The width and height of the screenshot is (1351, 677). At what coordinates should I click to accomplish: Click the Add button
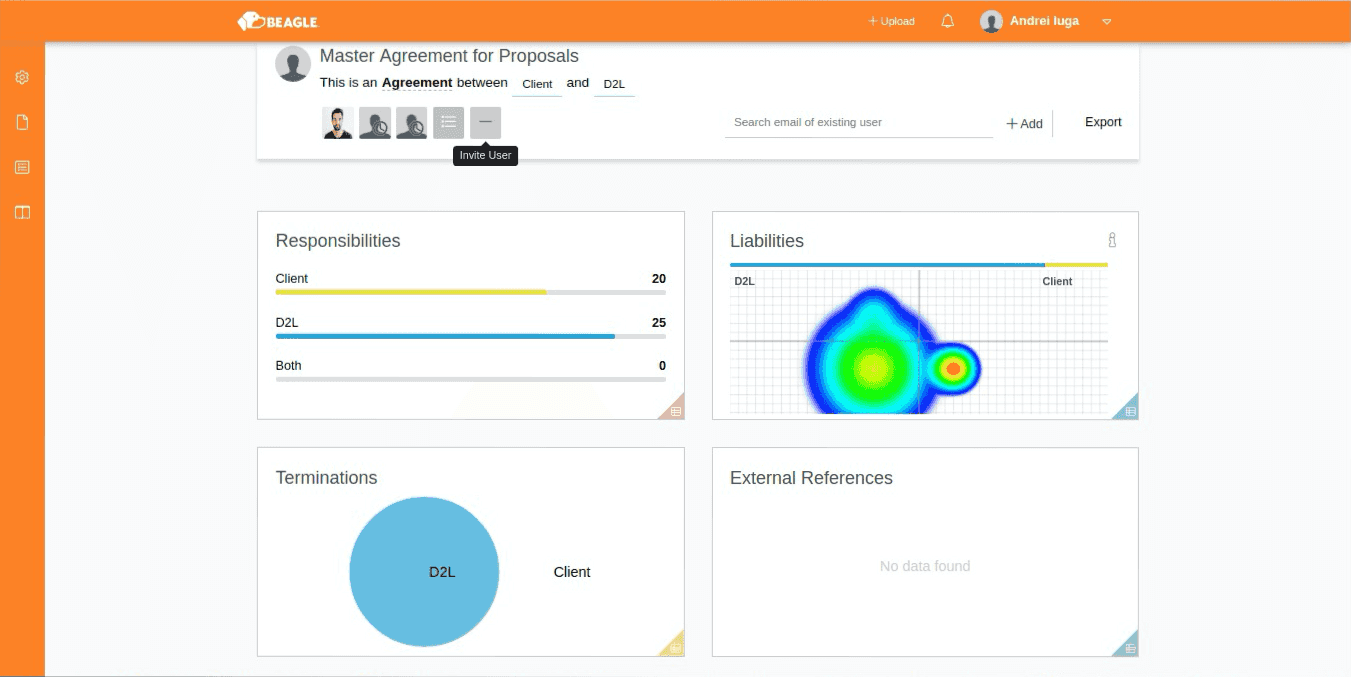pyautogui.click(x=1024, y=123)
